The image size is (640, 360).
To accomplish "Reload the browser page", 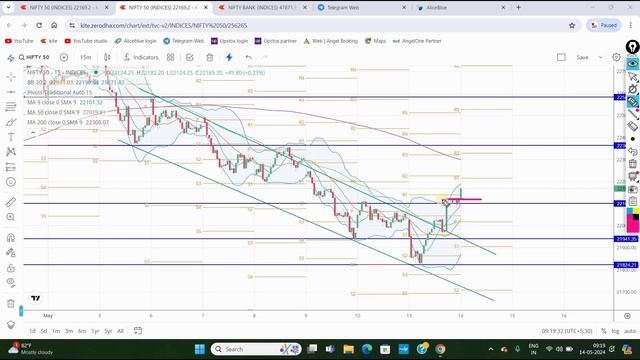I will (39, 25).
